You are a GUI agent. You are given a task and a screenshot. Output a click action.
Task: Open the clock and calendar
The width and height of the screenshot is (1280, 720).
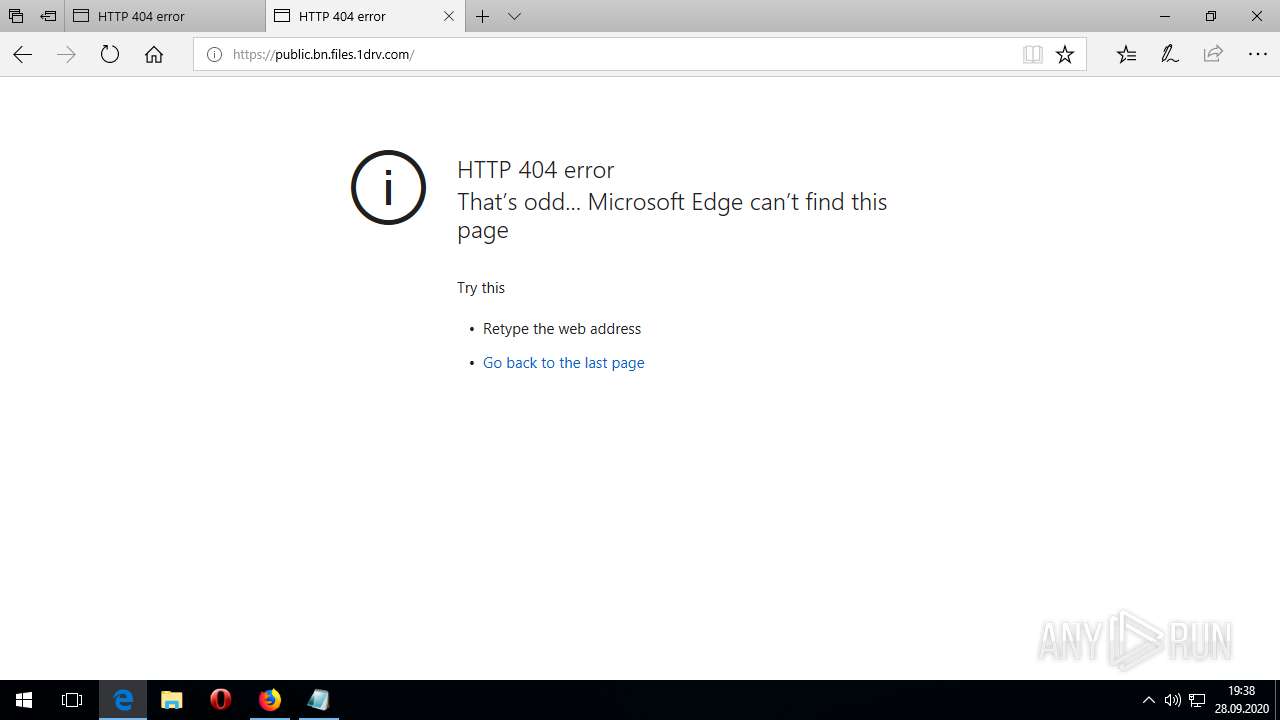click(1241, 700)
